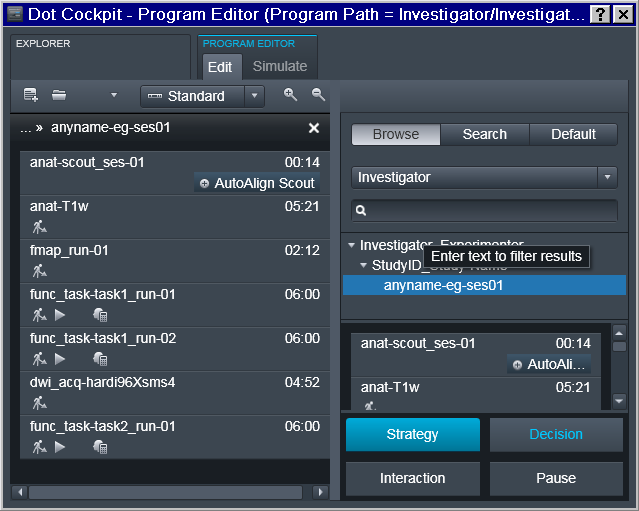Click person icon under func_task-task1_run-01
The image size is (639, 511).
40,315
